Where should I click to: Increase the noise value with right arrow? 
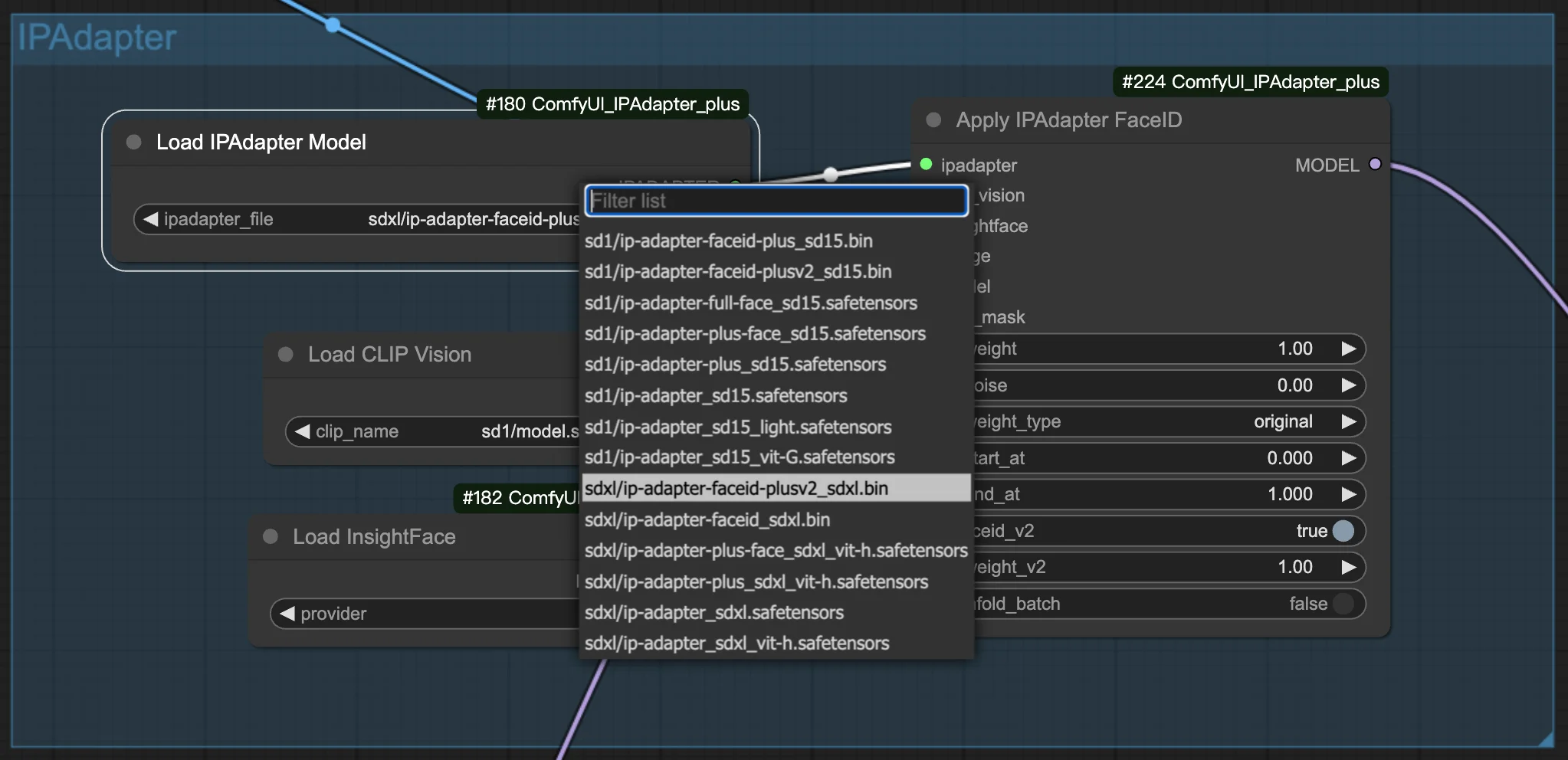click(1349, 385)
